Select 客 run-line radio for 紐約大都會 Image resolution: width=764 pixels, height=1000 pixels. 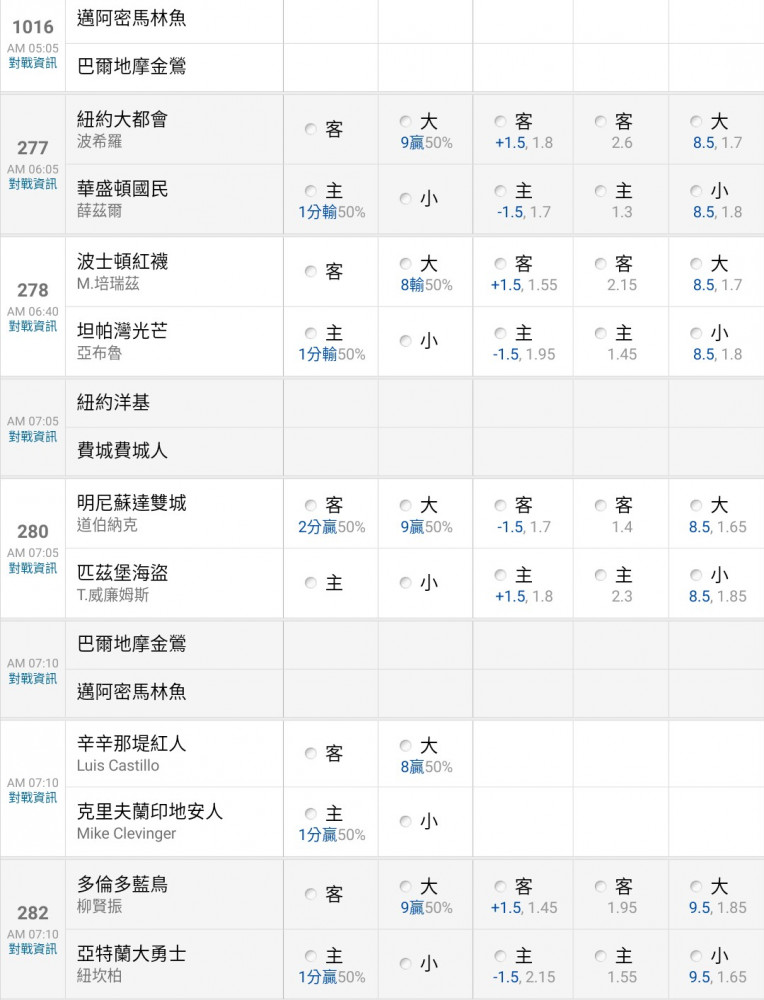coord(311,129)
